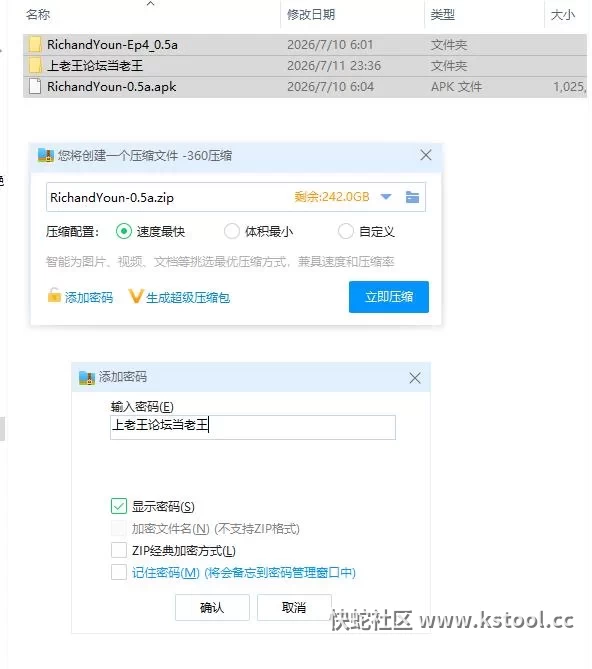Screen dimensions: 592x669
Task: Select the 体积最小 radio button
Action: (232, 232)
